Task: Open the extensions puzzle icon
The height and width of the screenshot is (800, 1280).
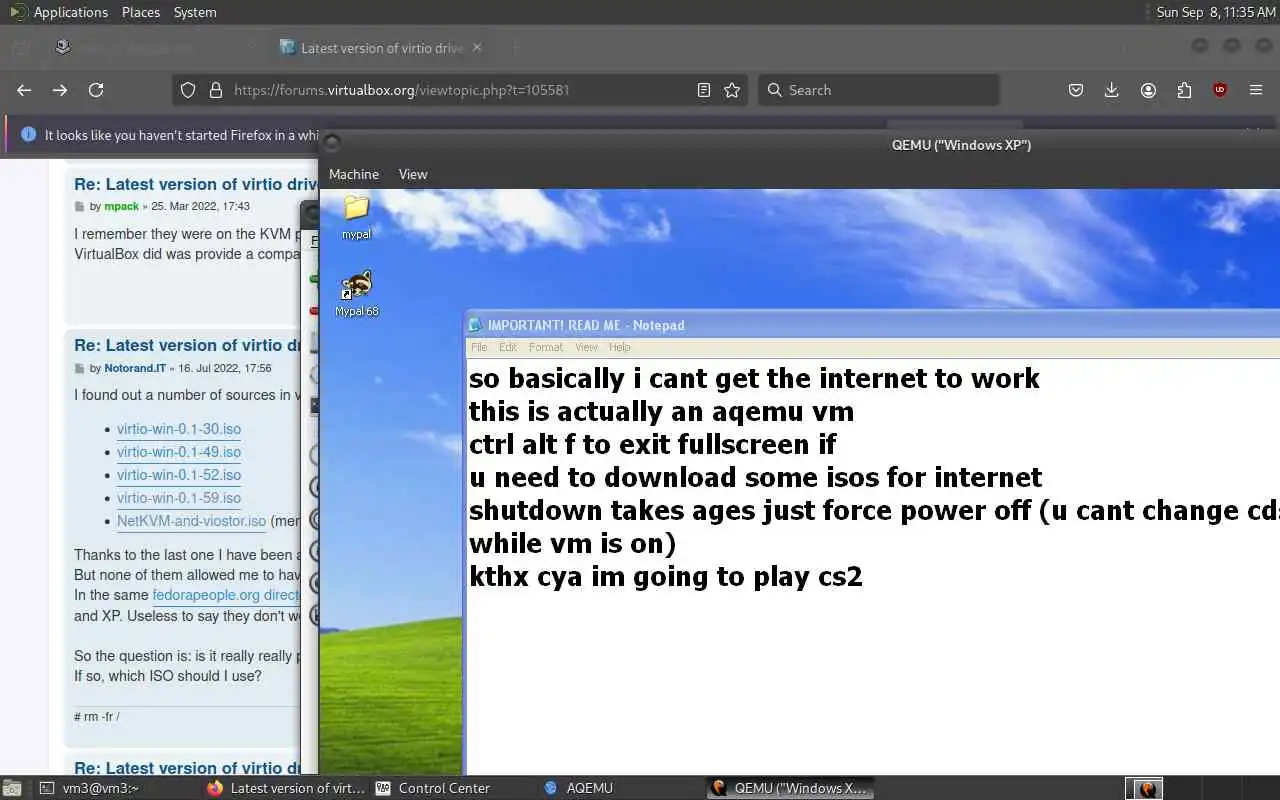Action: pyautogui.click(x=1184, y=90)
